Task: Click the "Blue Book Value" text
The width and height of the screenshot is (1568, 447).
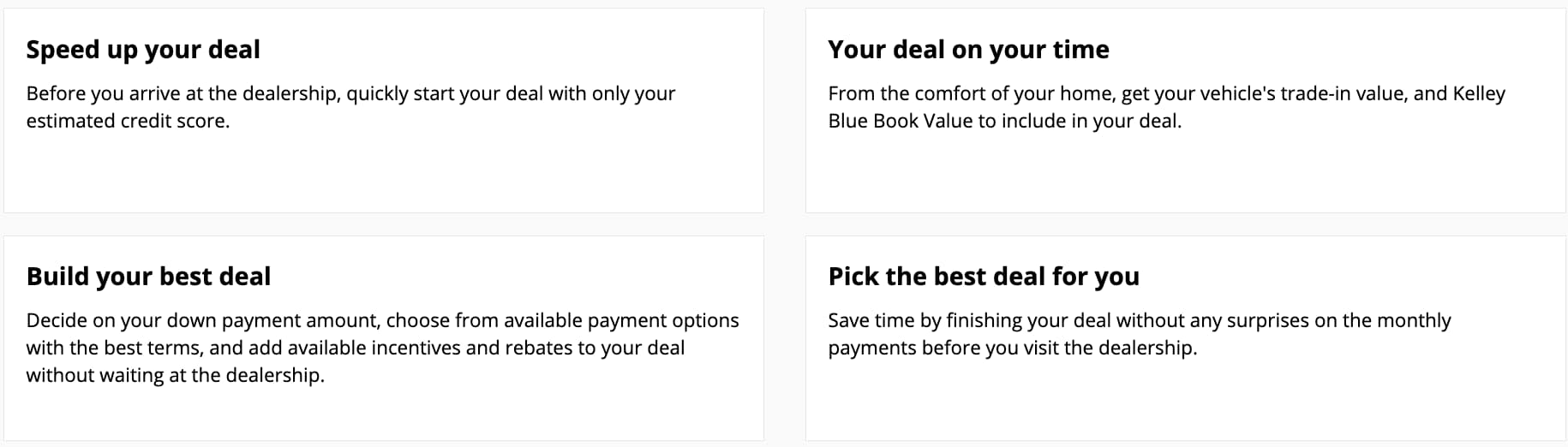Action: (x=900, y=121)
